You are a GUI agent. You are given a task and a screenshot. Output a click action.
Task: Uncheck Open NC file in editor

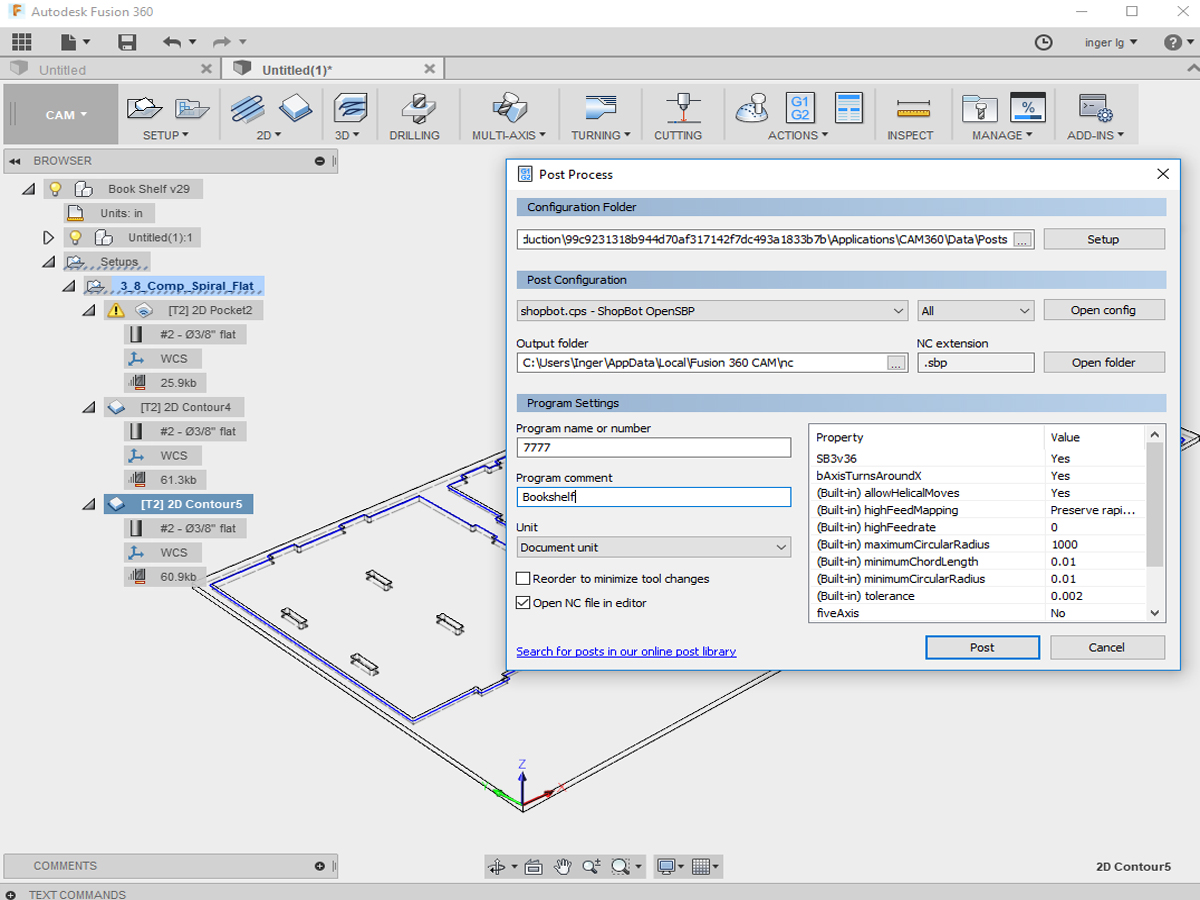(522, 603)
